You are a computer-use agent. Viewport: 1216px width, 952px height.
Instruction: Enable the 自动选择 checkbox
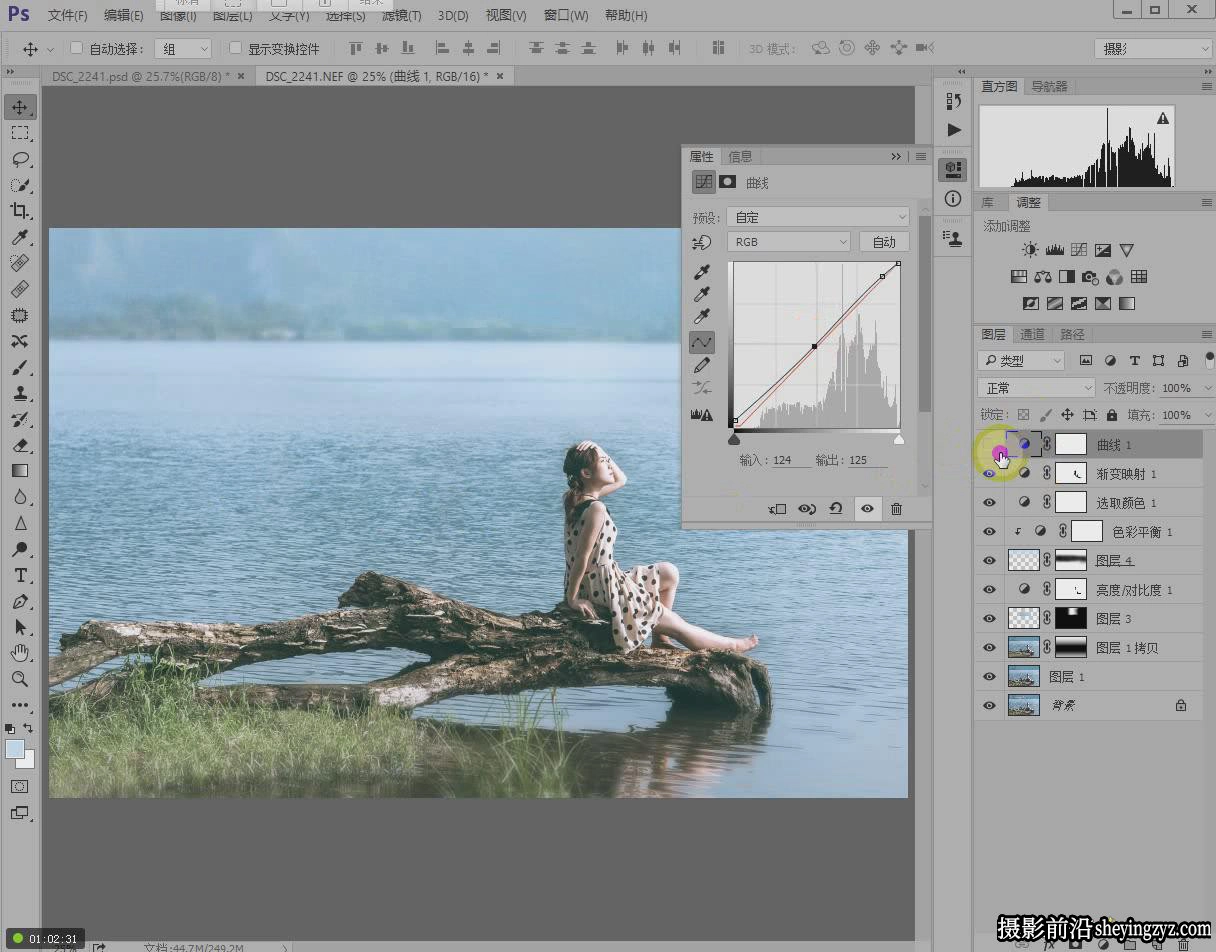[76, 48]
